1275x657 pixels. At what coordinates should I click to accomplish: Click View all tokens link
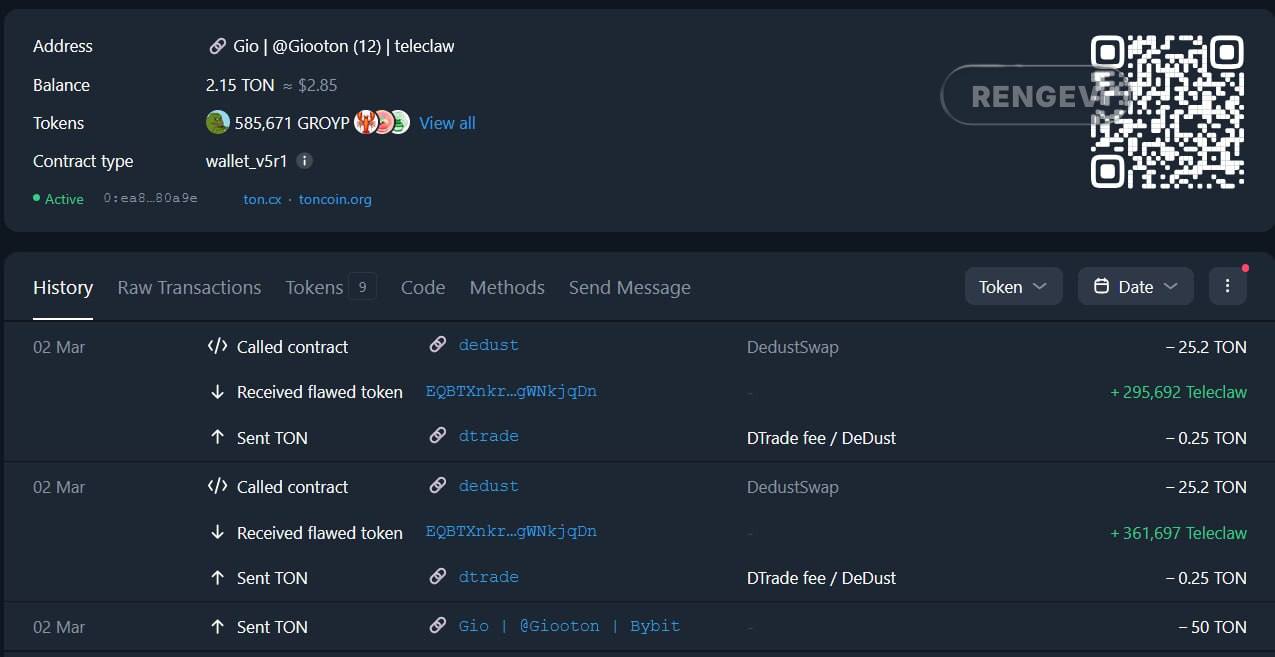[447, 123]
